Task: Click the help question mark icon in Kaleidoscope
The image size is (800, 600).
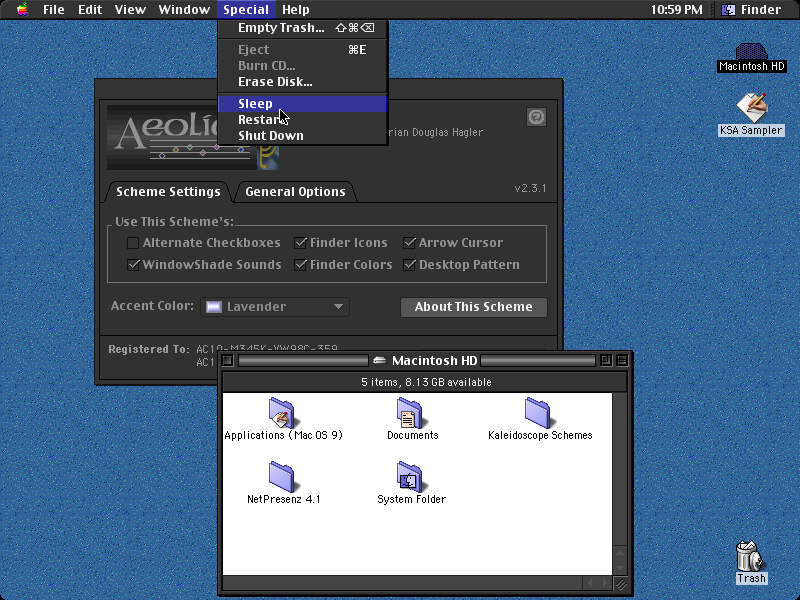Action: (536, 117)
